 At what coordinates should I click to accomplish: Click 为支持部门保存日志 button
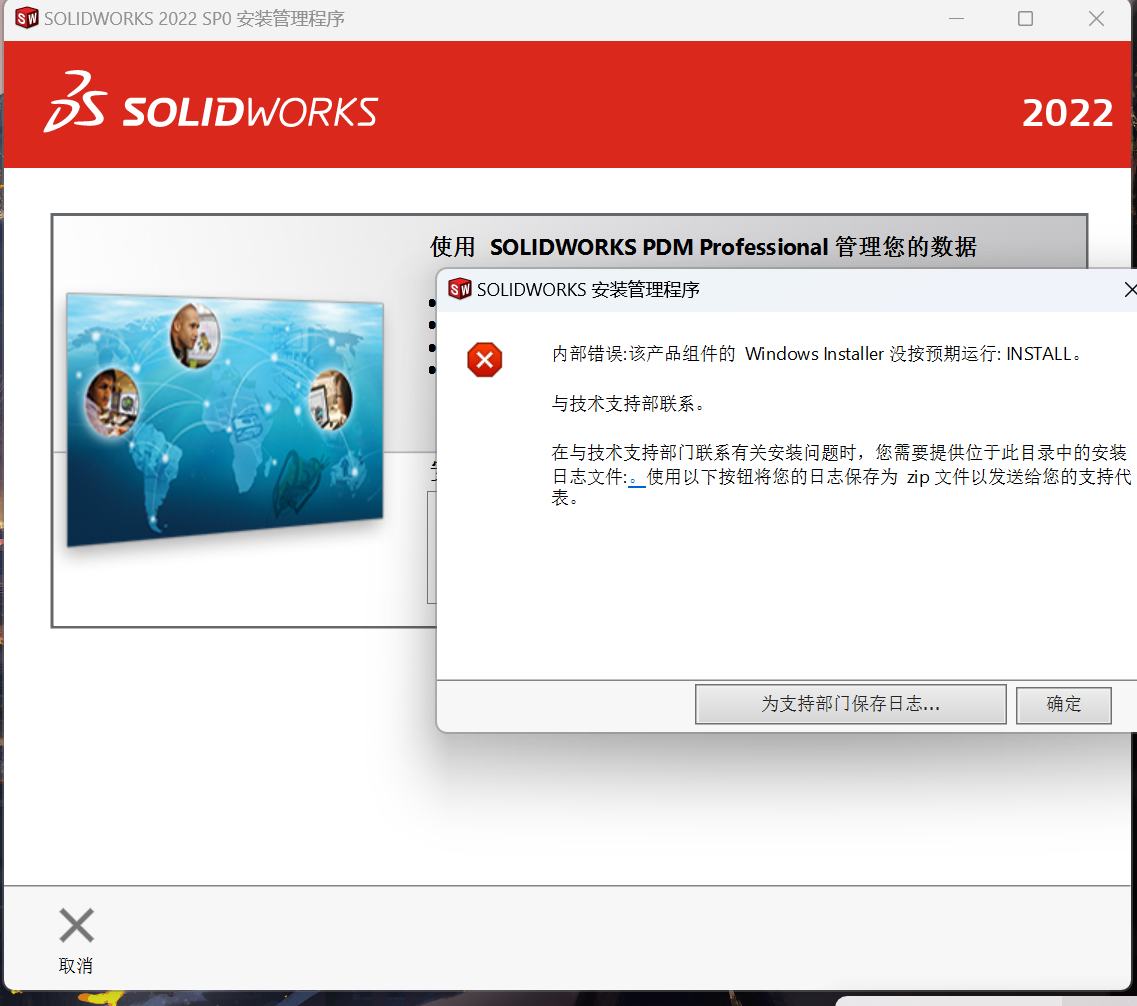click(850, 704)
